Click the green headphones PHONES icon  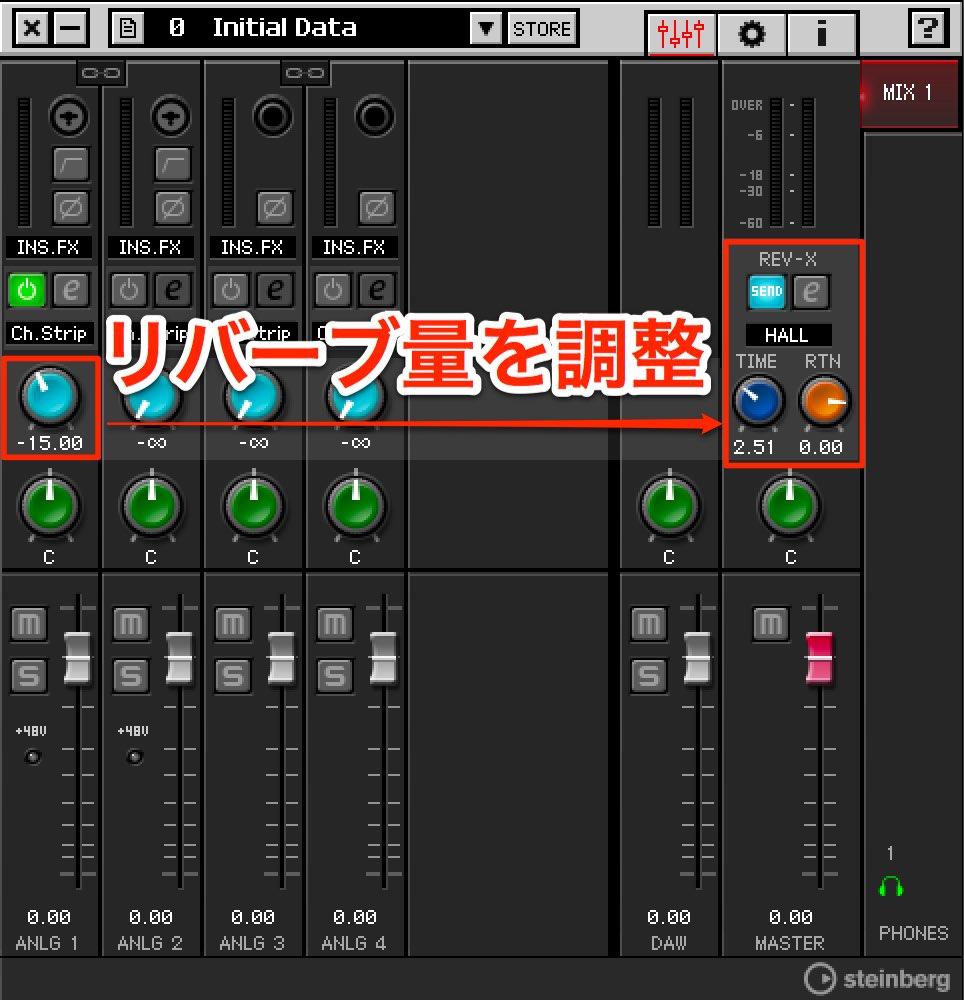[x=891, y=887]
